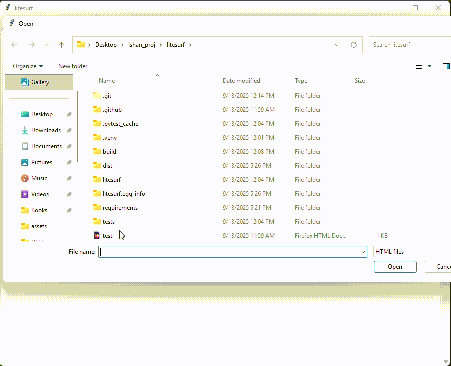Screen dimensions: 451x366
Task: Select the dist folder
Action: click(x=103, y=165)
